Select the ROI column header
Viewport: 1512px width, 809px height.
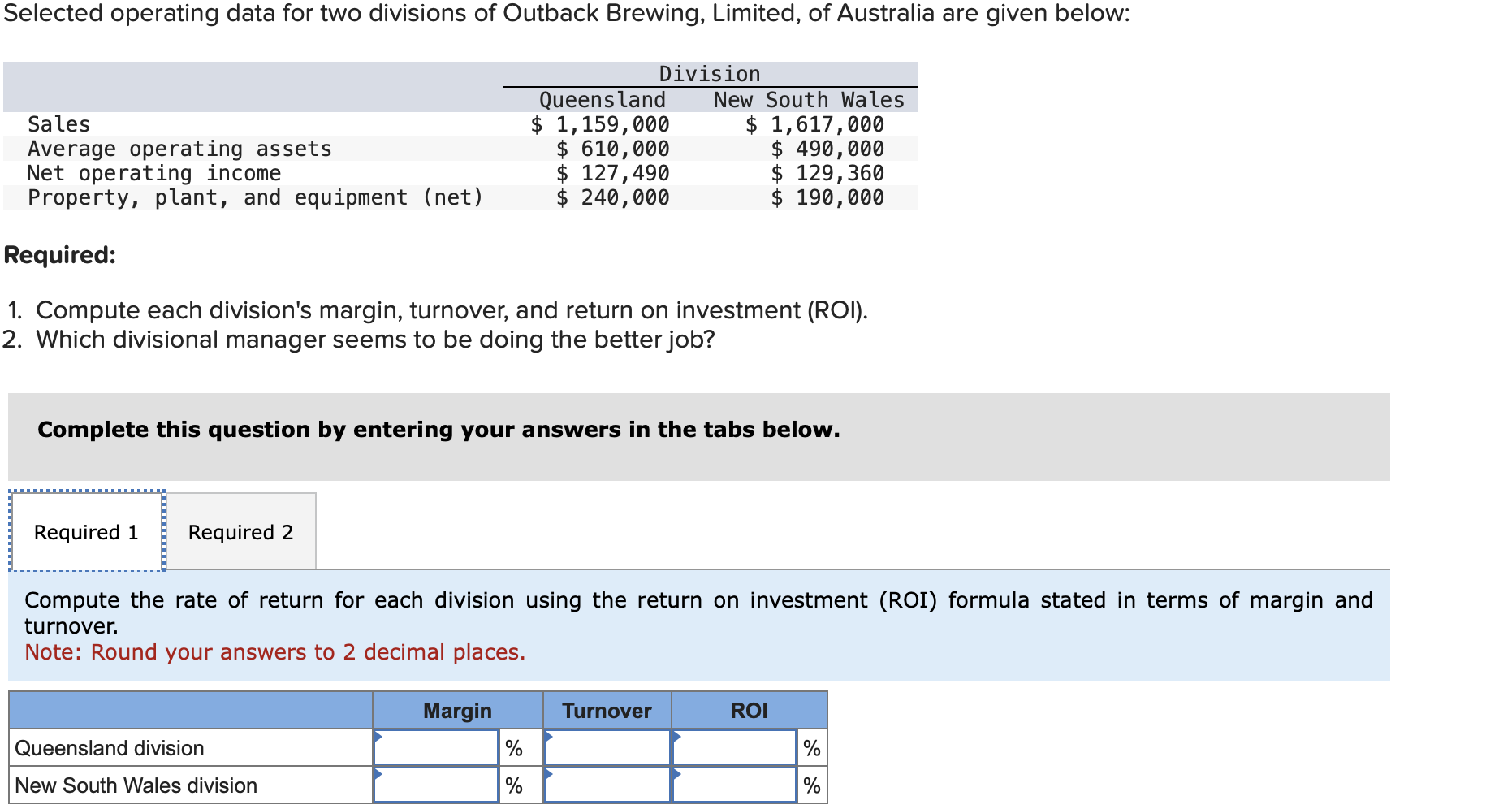[749, 710]
